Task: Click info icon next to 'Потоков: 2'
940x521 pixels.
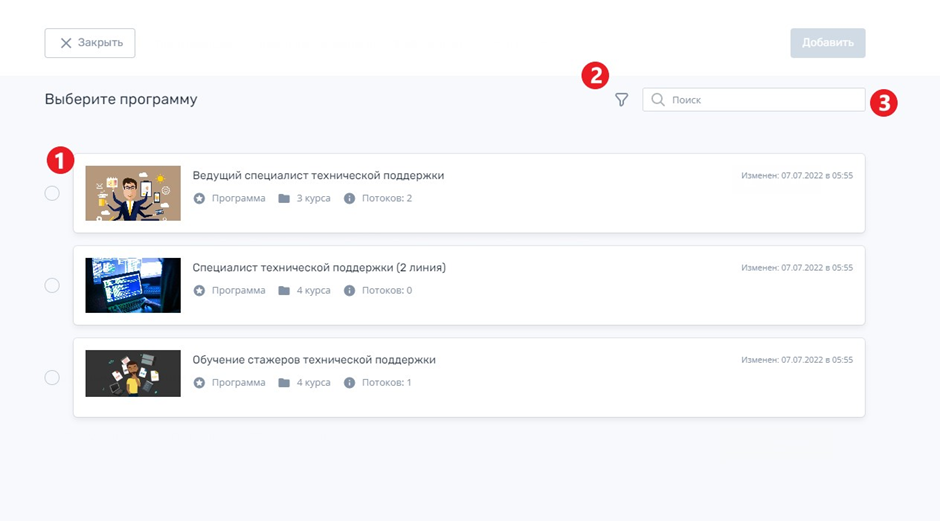Action: pyautogui.click(x=350, y=198)
